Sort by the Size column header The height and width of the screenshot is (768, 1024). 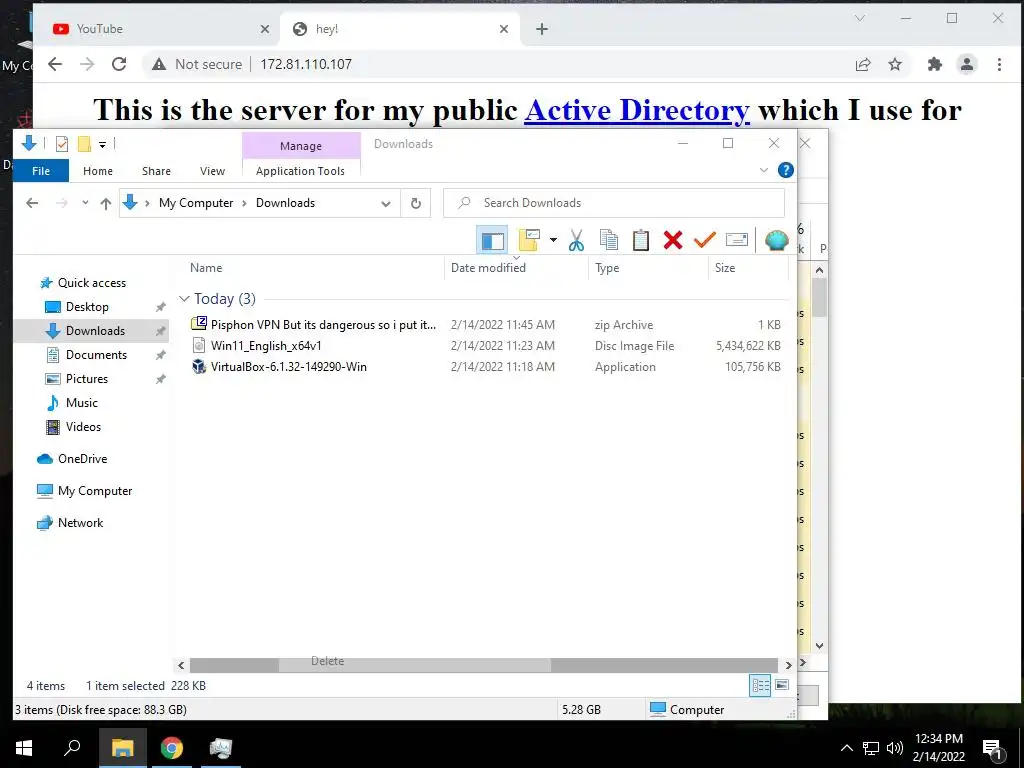725,268
